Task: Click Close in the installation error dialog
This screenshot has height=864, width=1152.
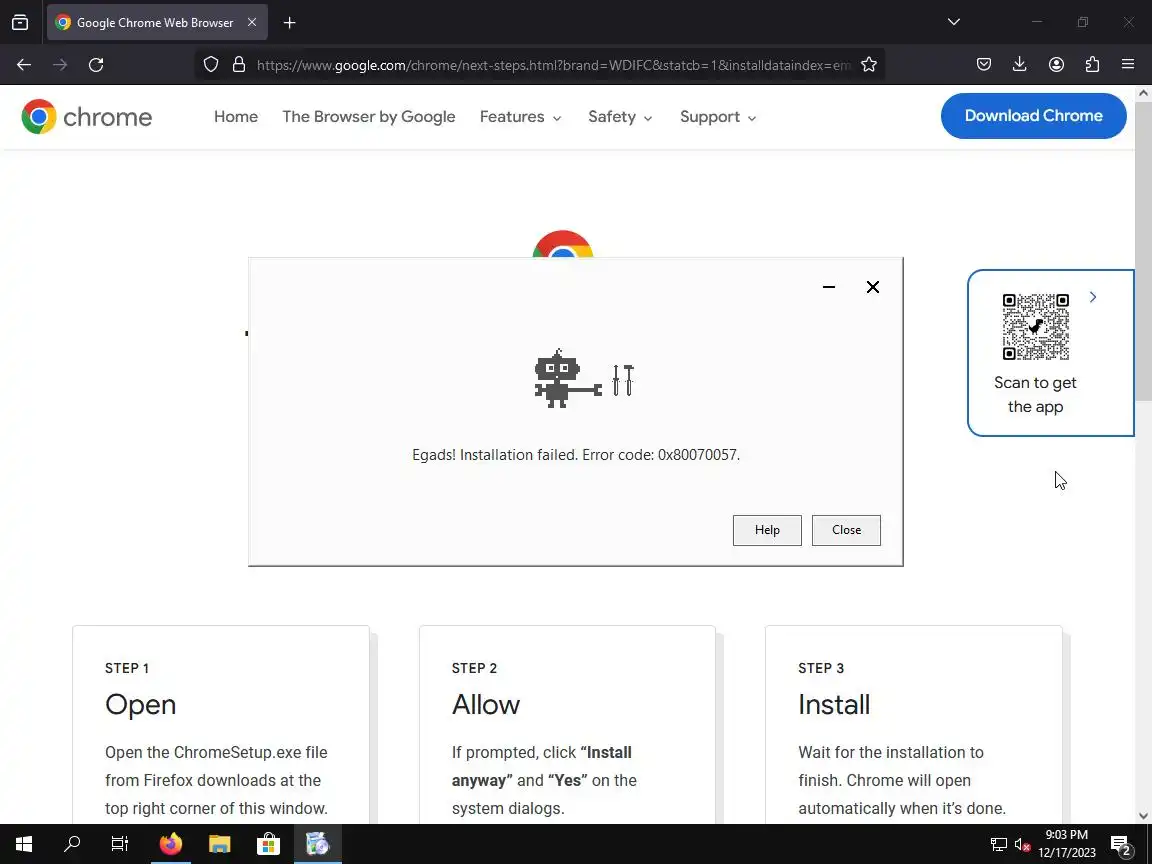Action: tap(846, 530)
